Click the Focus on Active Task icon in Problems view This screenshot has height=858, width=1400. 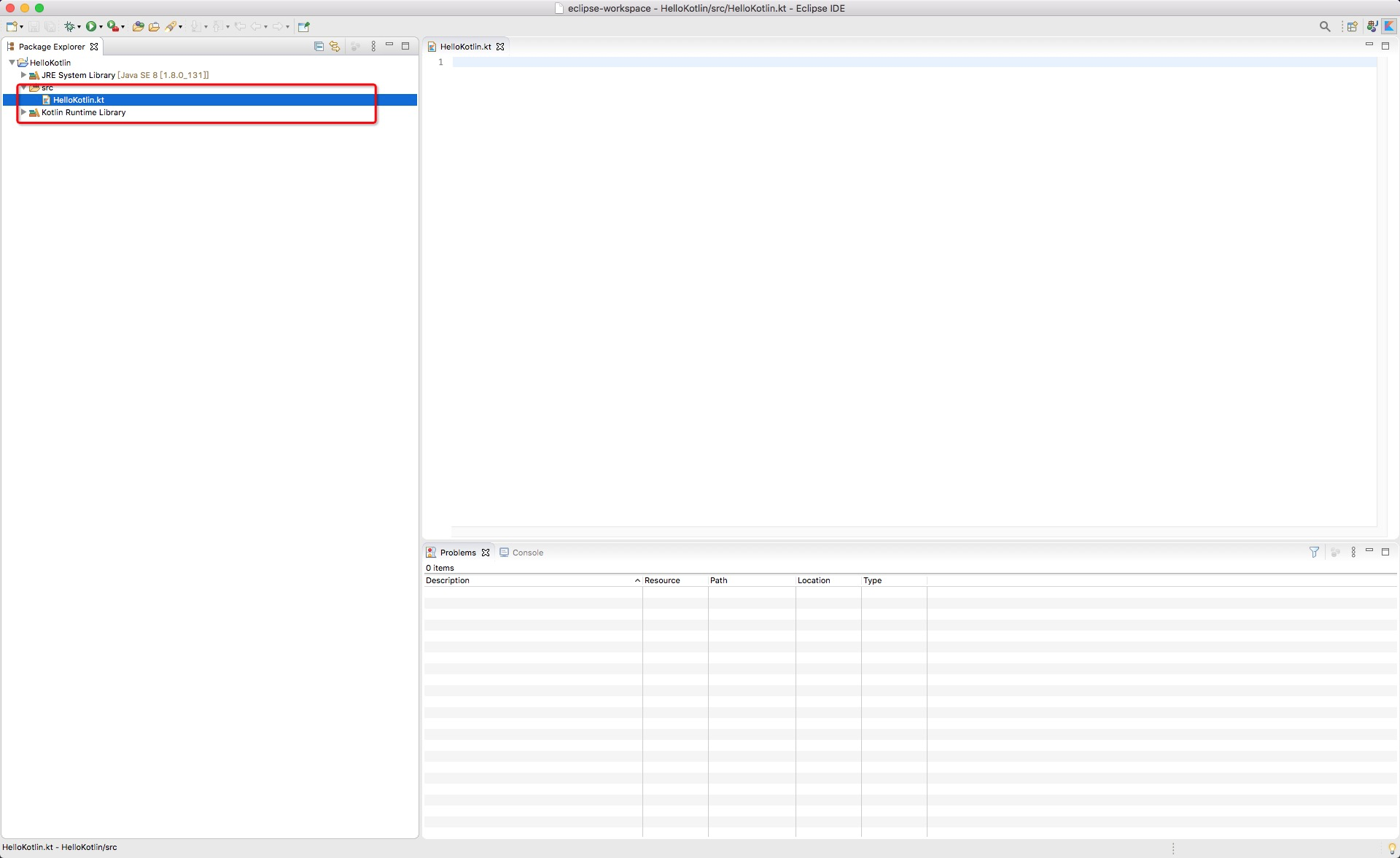(1335, 552)
